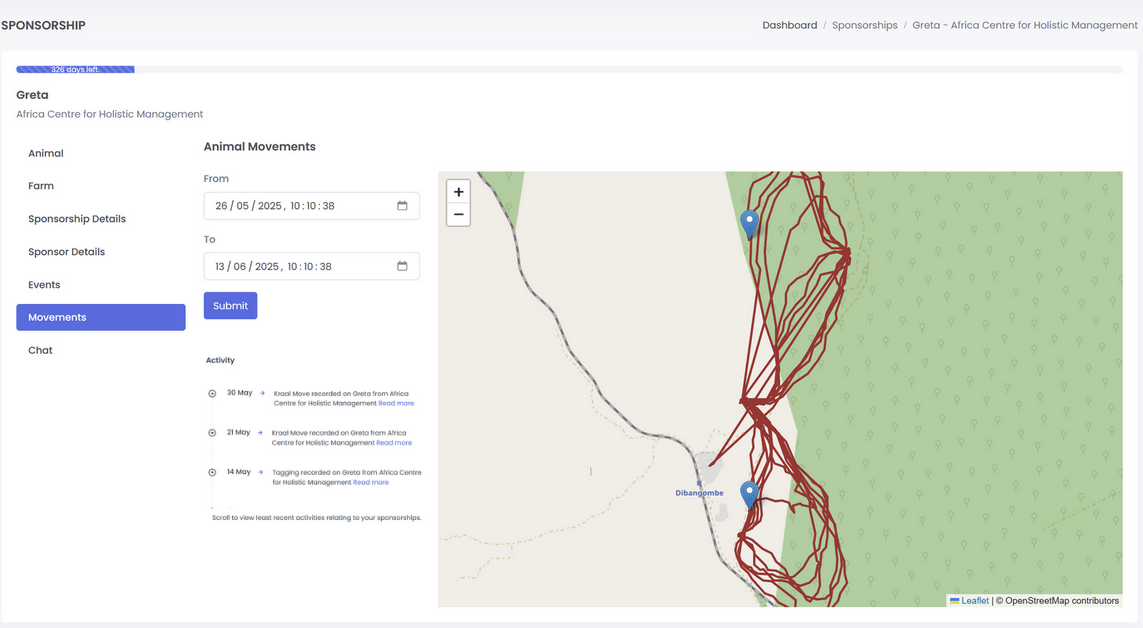This screenshot has height=628, width=1143.
Task: Select the lower blue marker near Dibangombe
Action: click(749, 495)
